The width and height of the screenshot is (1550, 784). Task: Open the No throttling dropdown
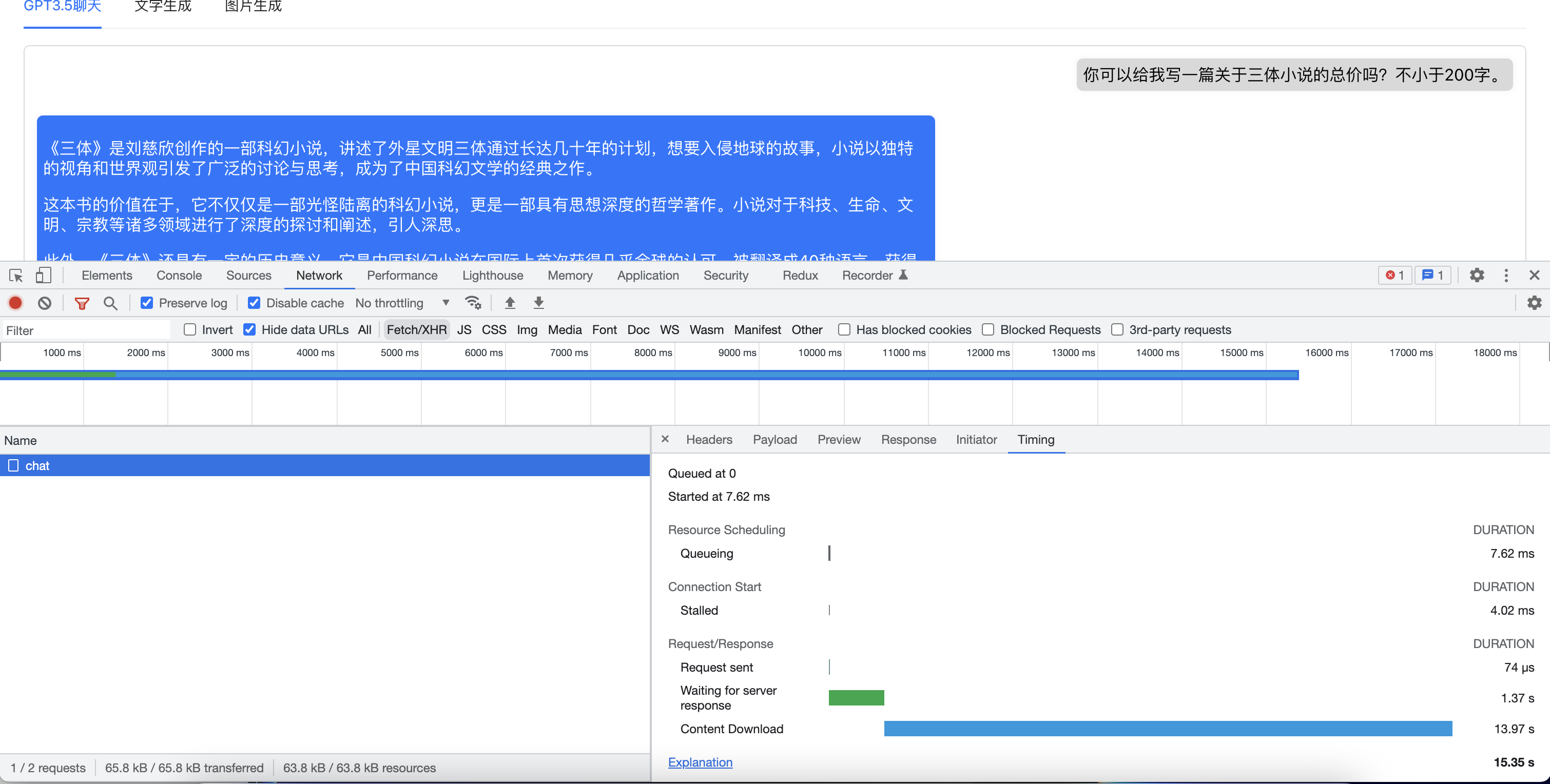click(402, 303)
